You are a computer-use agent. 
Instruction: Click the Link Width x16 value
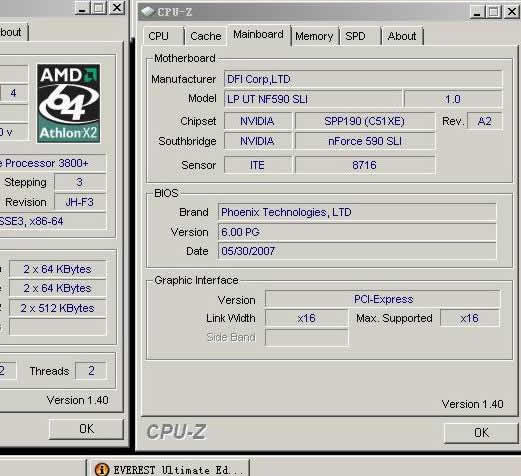pos(306,318)
